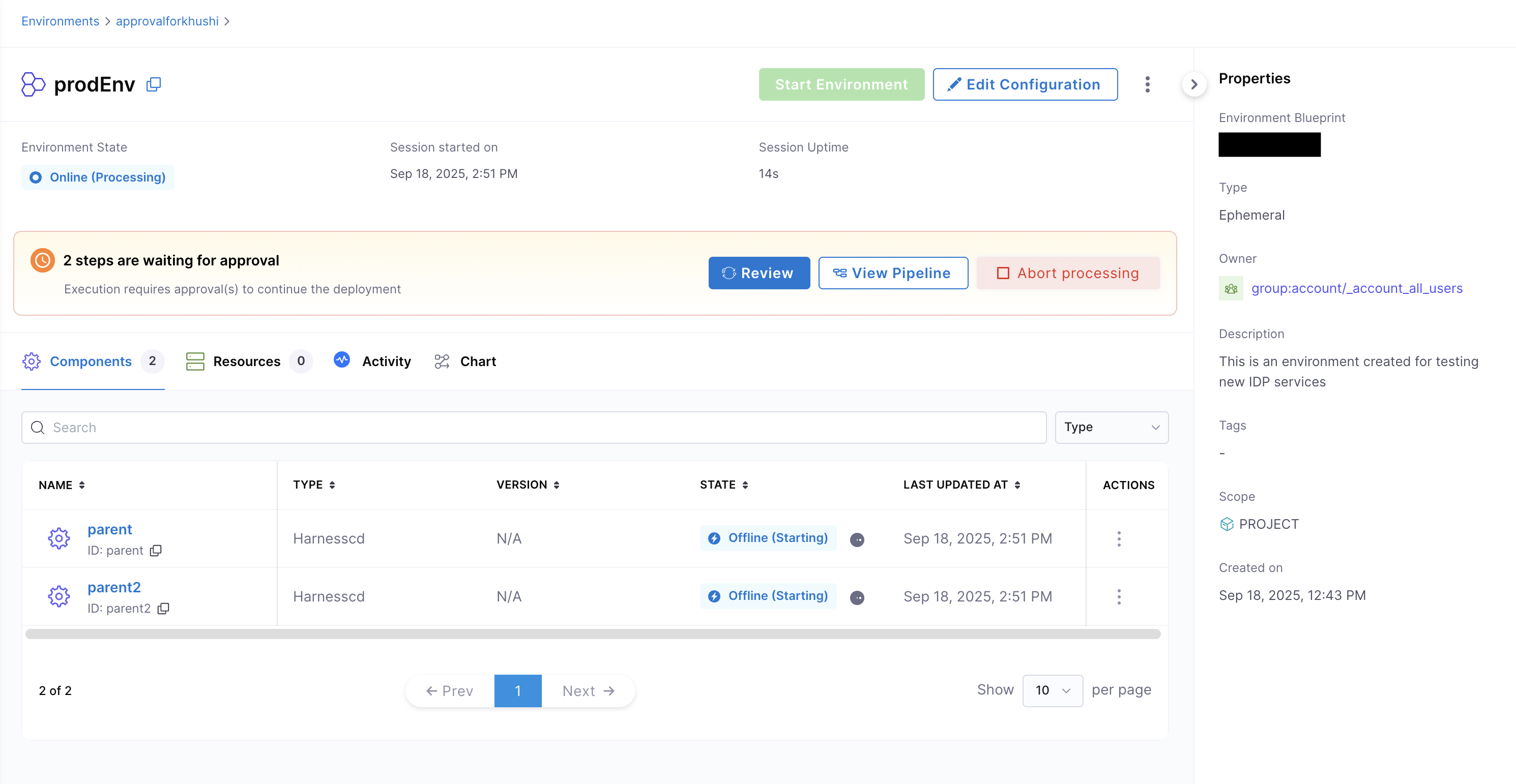Open actions menu for parent2 row
Screen dimensions: 1516x784
point(1118,596)
